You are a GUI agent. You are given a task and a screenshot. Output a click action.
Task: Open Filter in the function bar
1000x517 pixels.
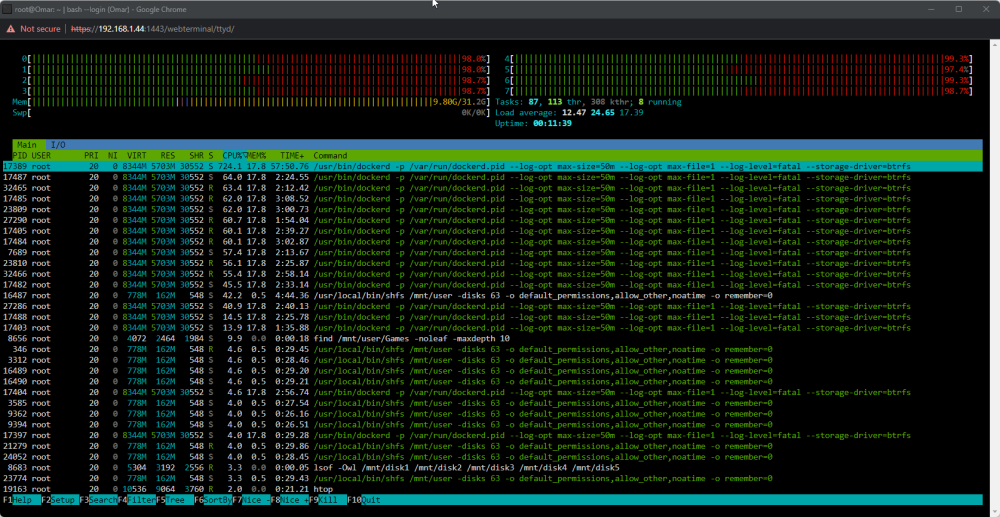tap(136, 500)
